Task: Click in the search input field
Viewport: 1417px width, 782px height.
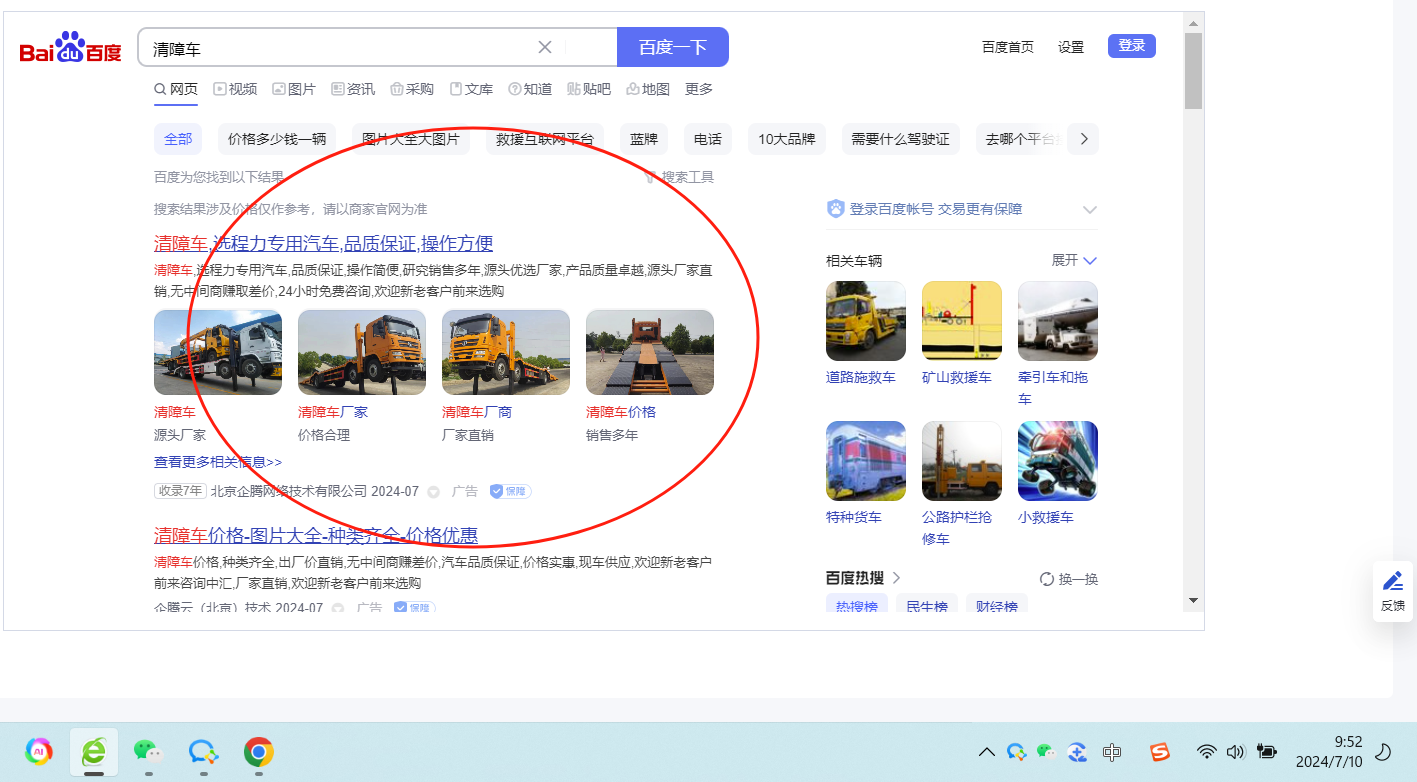Action: tap(340, 48)
